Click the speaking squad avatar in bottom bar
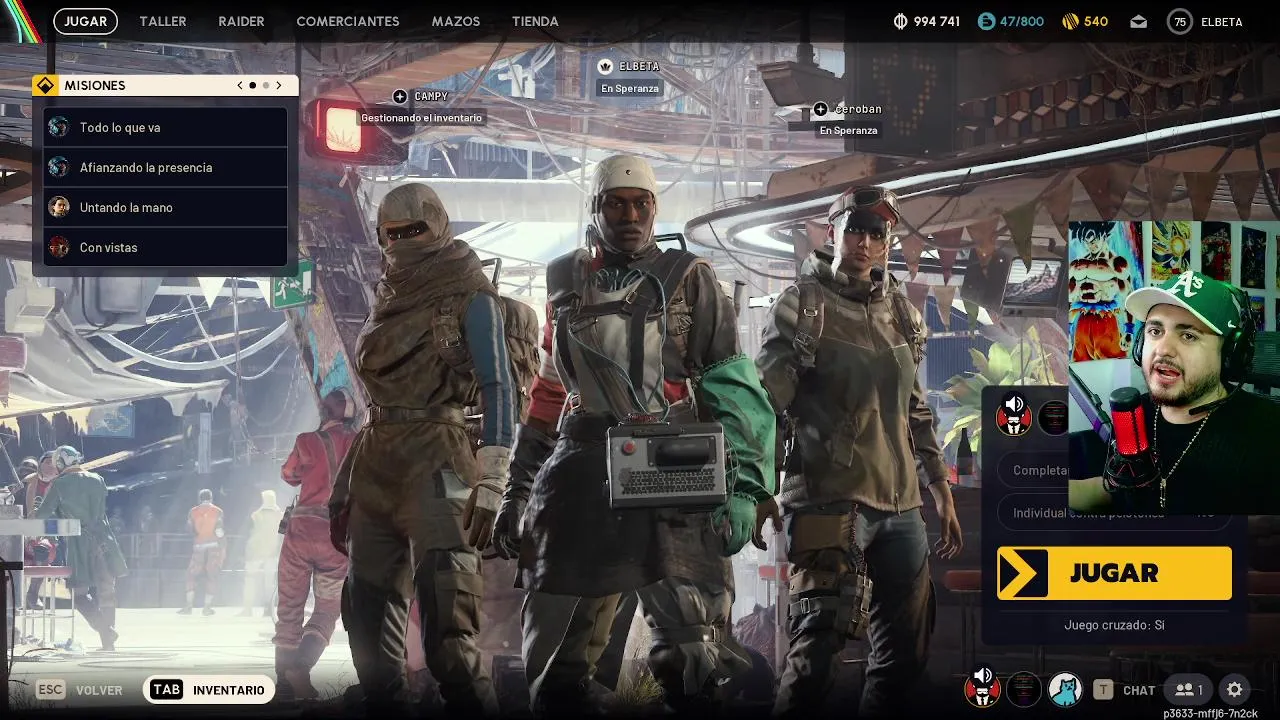The width and height of the screenshot is (1280, 720). [982, 688]
